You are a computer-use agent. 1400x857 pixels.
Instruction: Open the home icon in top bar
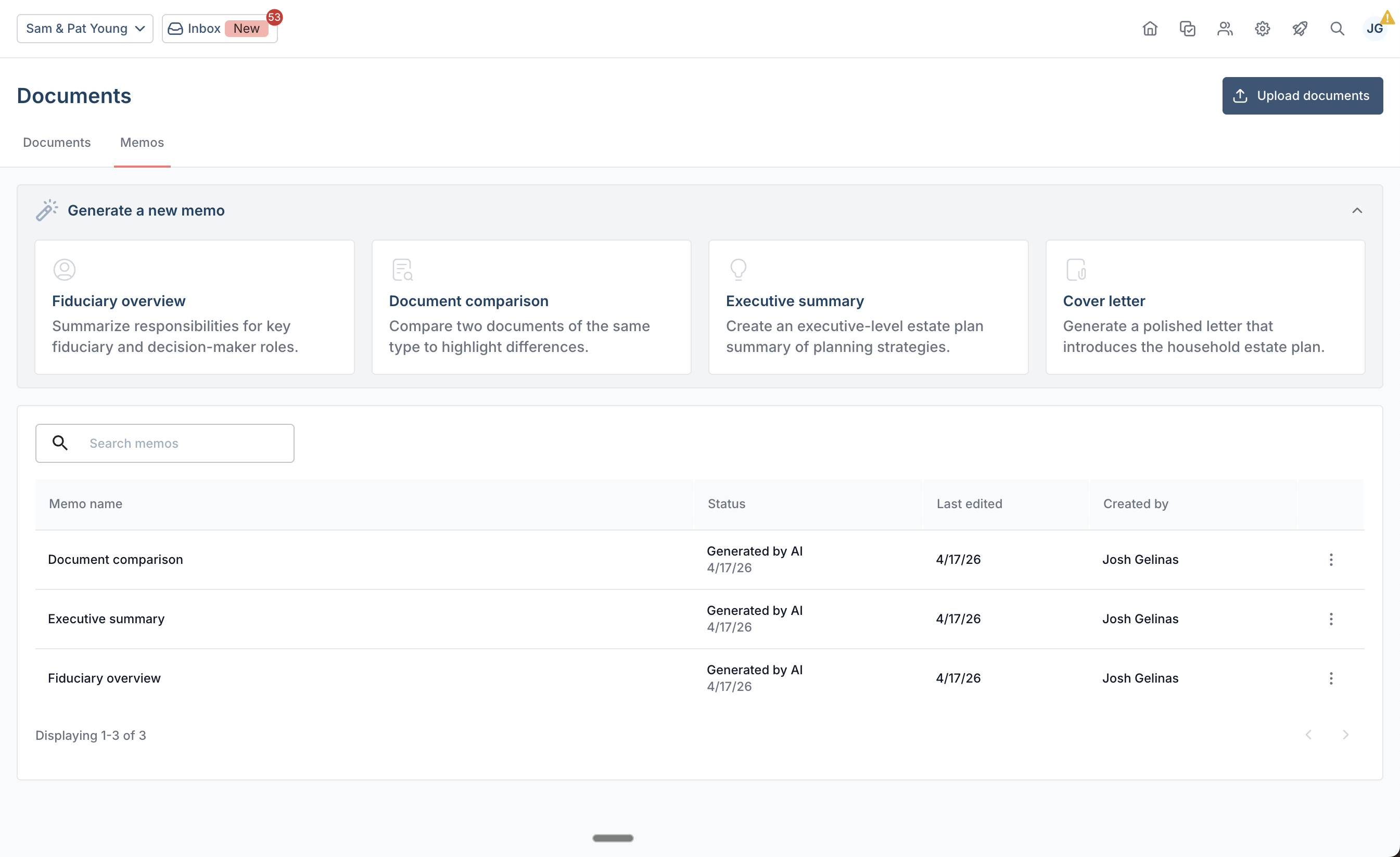click(x=1150, y=29)
